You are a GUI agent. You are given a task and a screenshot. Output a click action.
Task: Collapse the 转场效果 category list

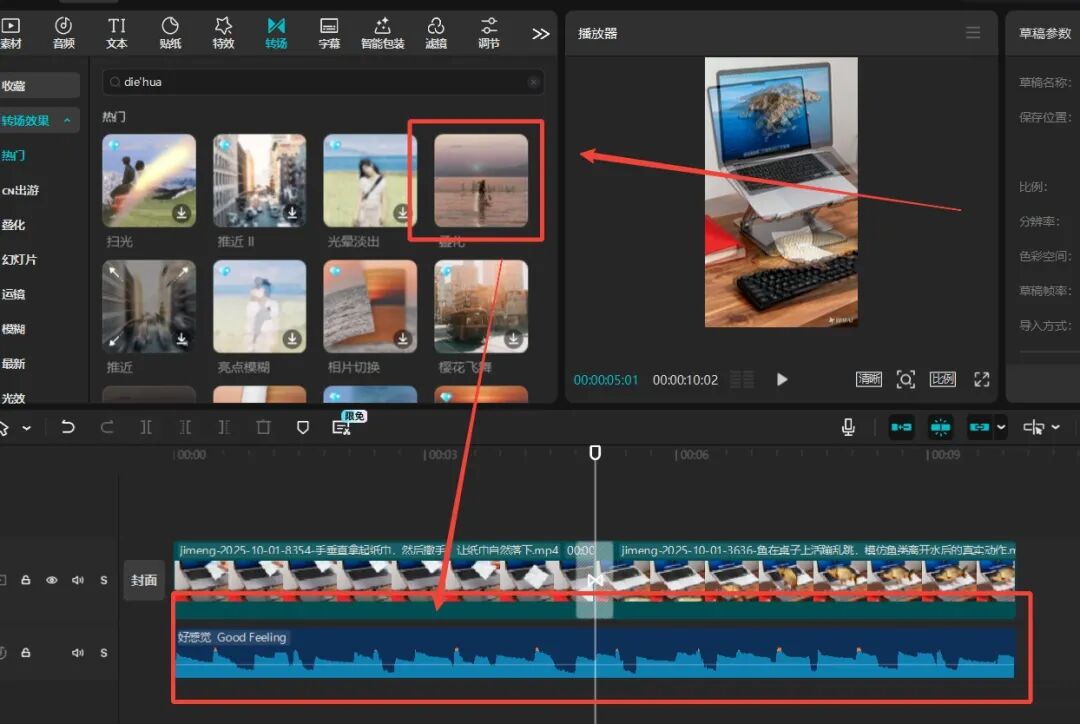67,120
